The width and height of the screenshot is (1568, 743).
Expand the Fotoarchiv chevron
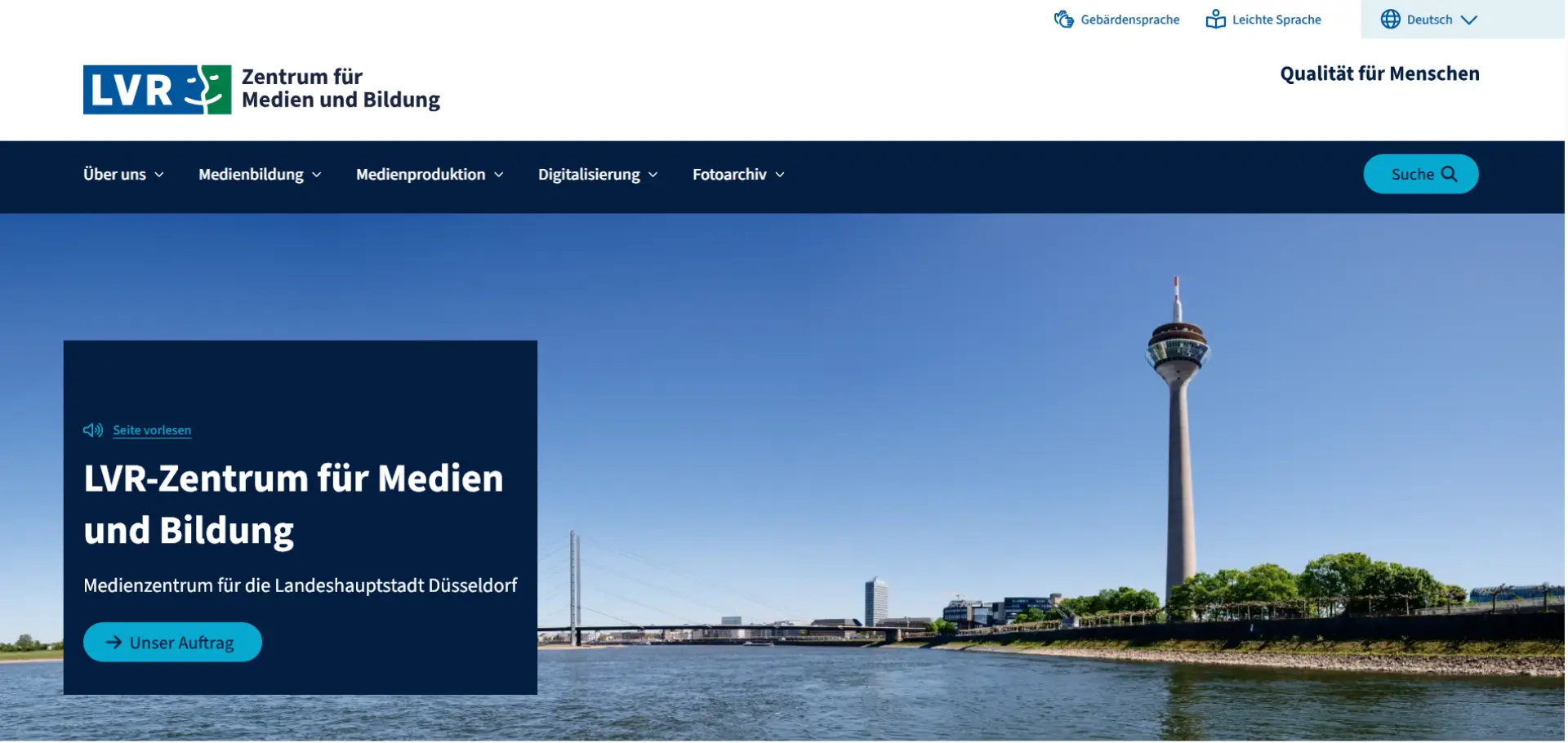tap(780, 175)
